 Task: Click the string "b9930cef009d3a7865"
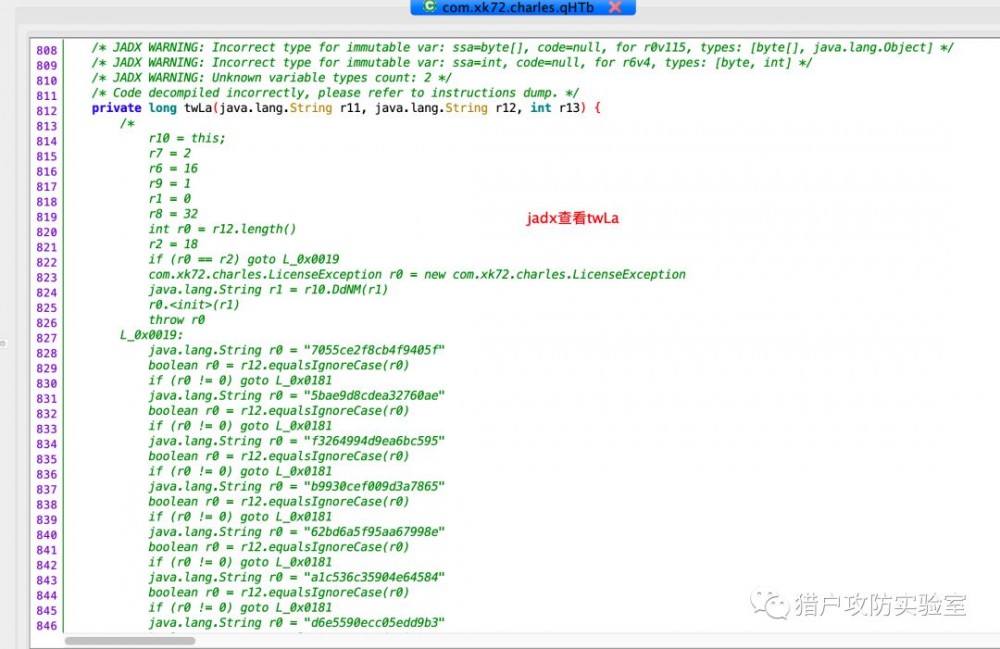pyautogui.click(x=374, y=486)
